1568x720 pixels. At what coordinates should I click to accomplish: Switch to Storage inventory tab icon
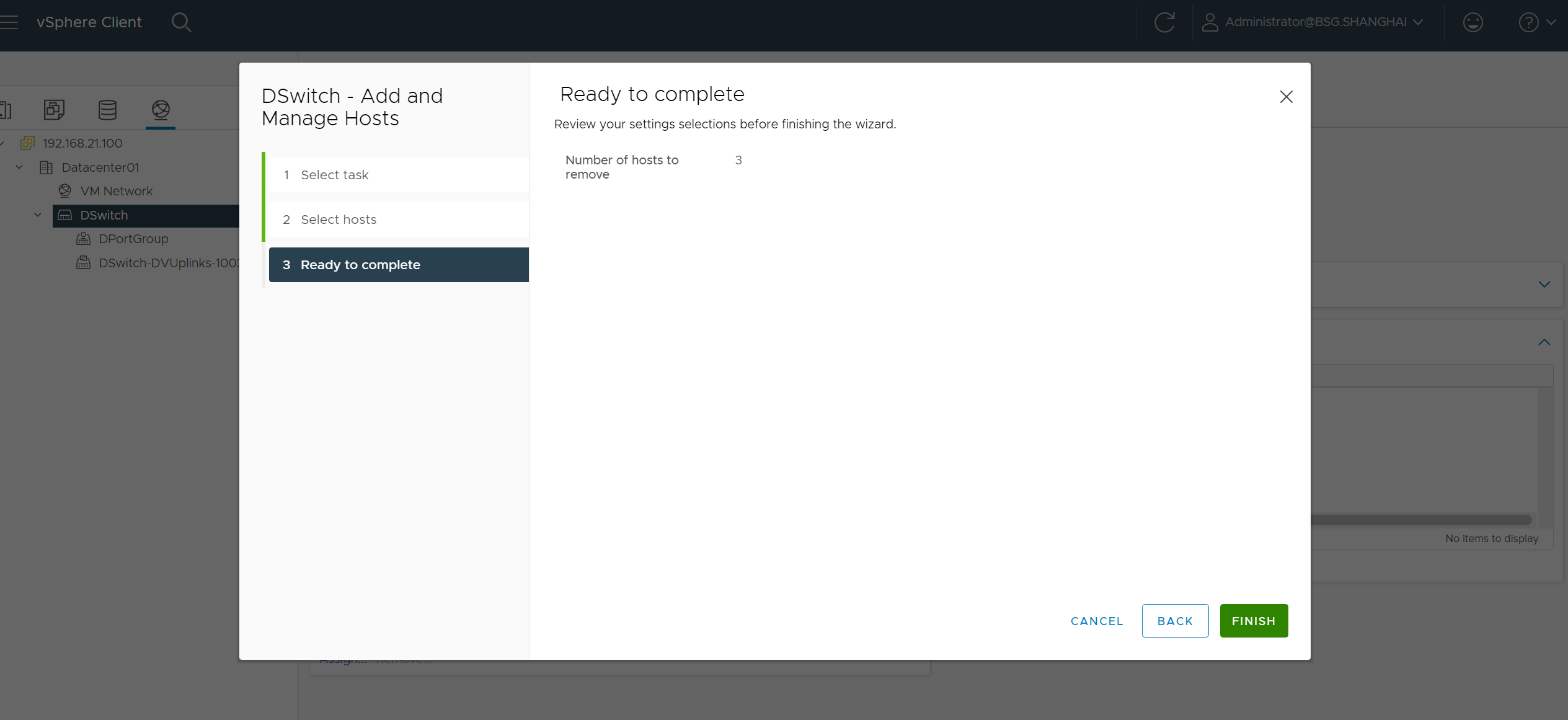point(107,110)
